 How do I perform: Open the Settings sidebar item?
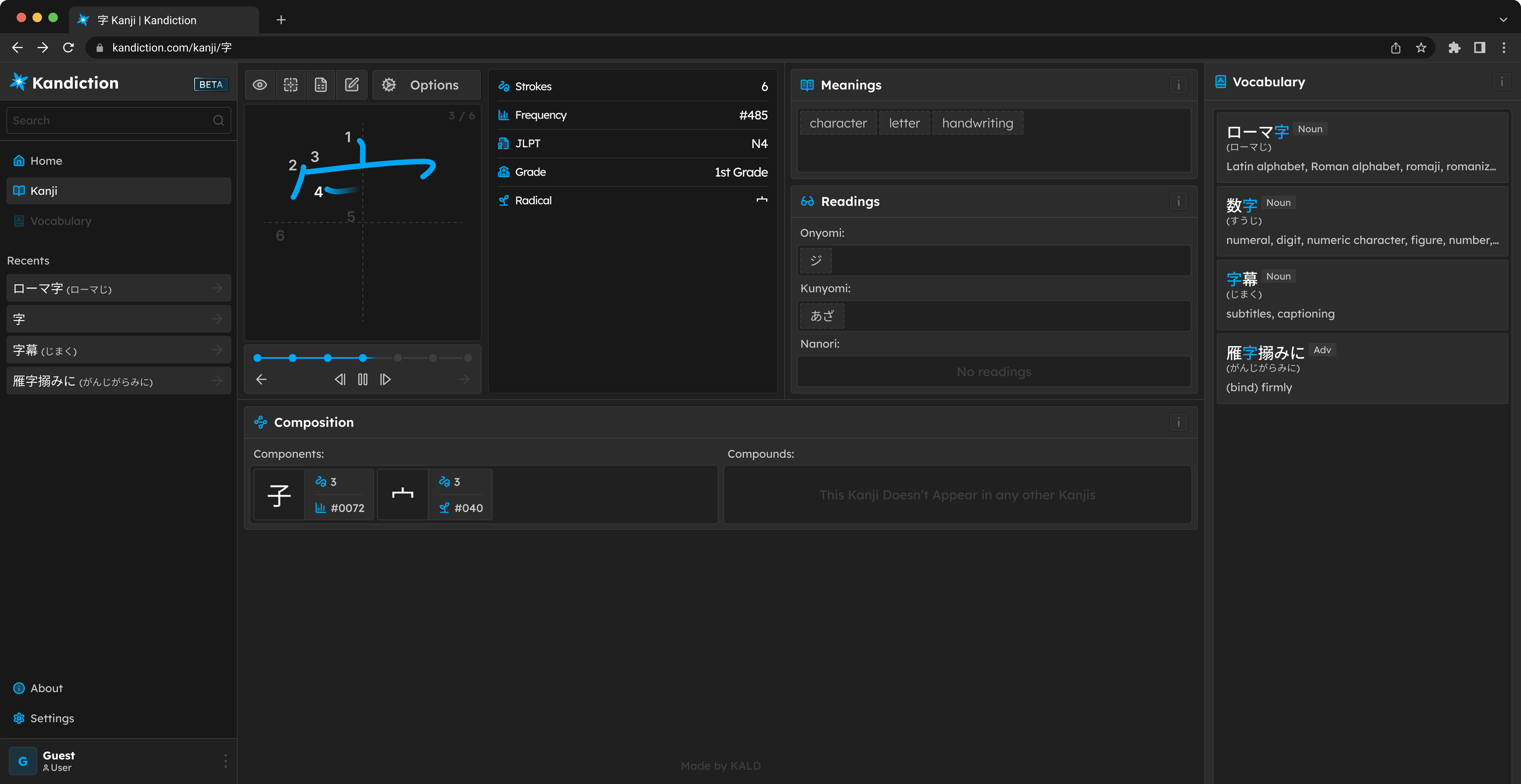(52, 718)
